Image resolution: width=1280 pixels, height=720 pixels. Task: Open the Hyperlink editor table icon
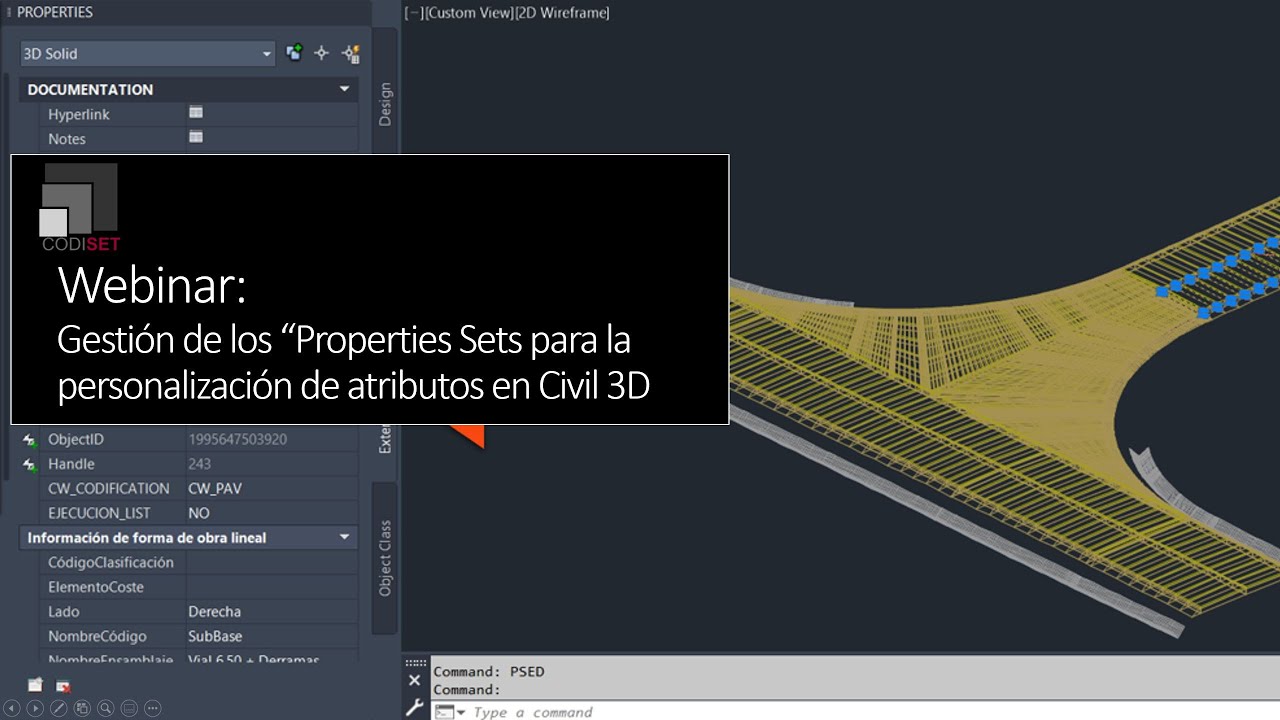pyautogui.click(x=196, y=113)
